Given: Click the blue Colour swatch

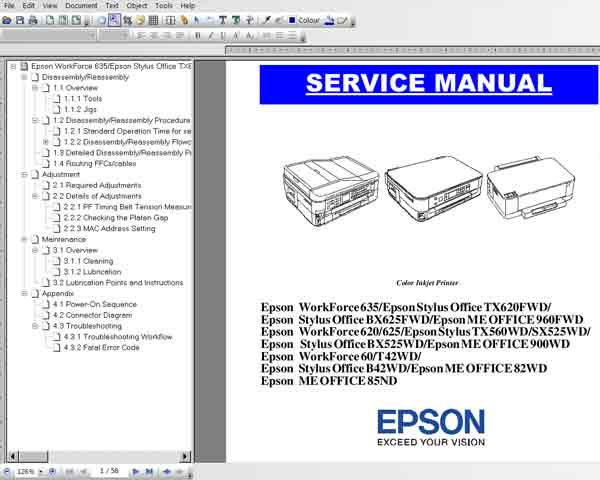Looking at the screenshot, I should click(x=292, y=20).
